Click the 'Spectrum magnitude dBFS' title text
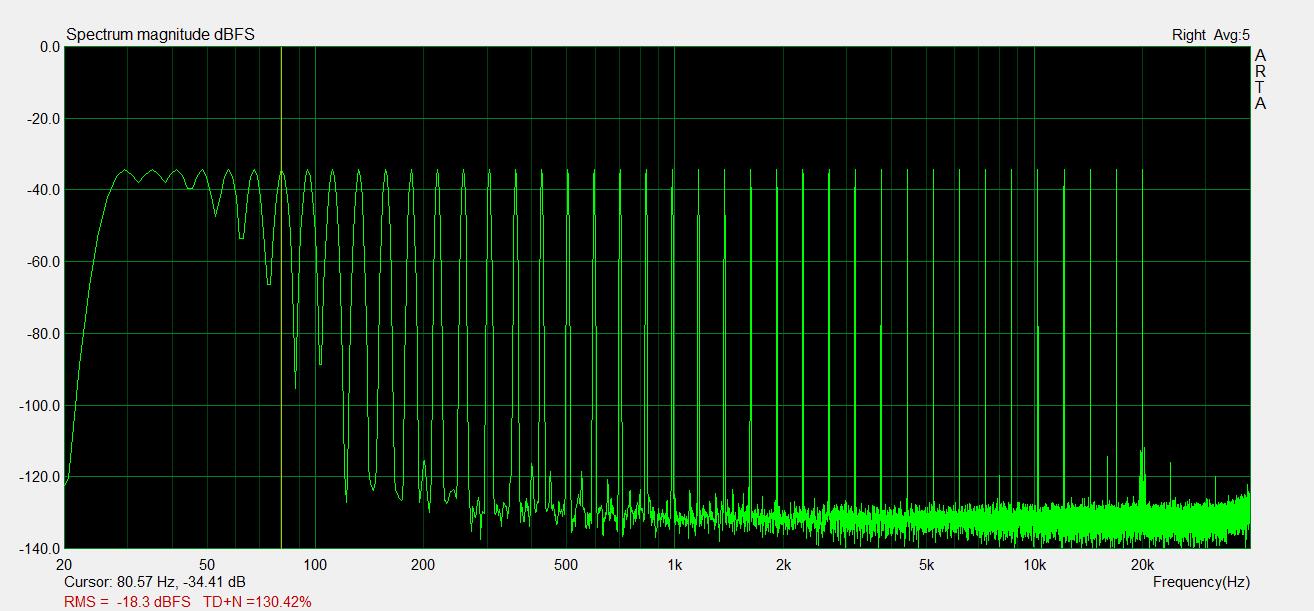 coord(160,35)
